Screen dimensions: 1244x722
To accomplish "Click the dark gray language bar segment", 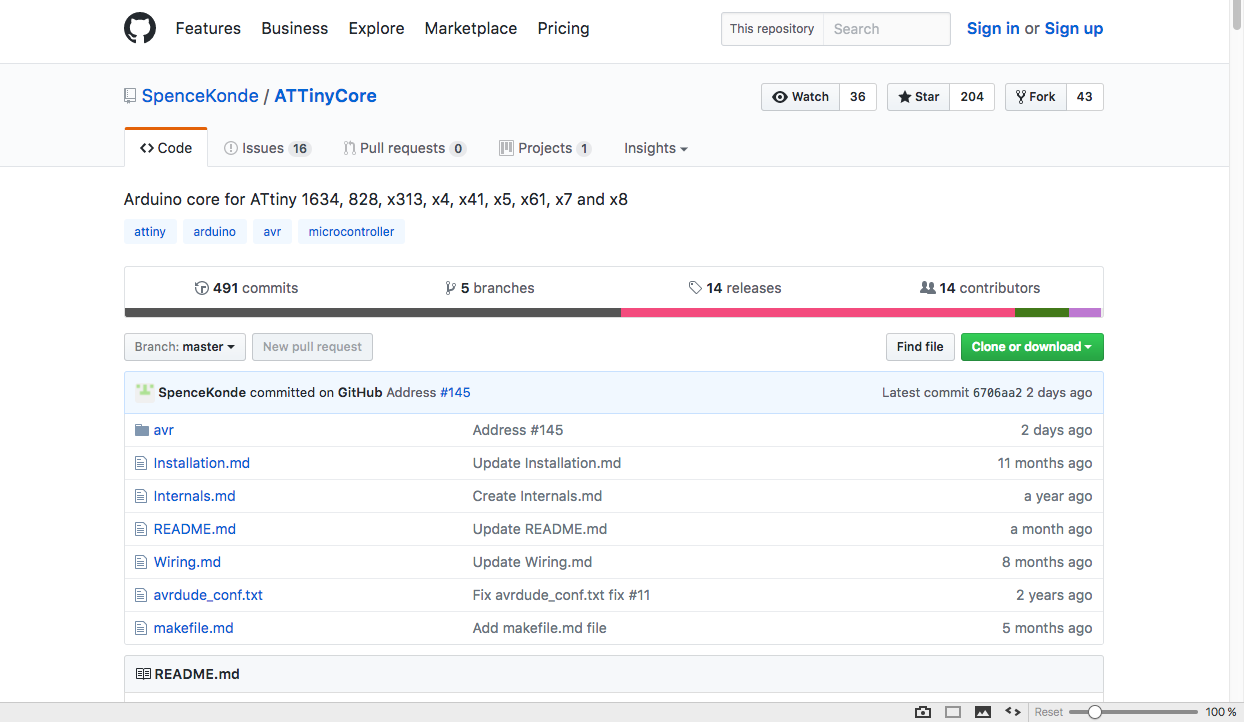I will click(373, 313).
